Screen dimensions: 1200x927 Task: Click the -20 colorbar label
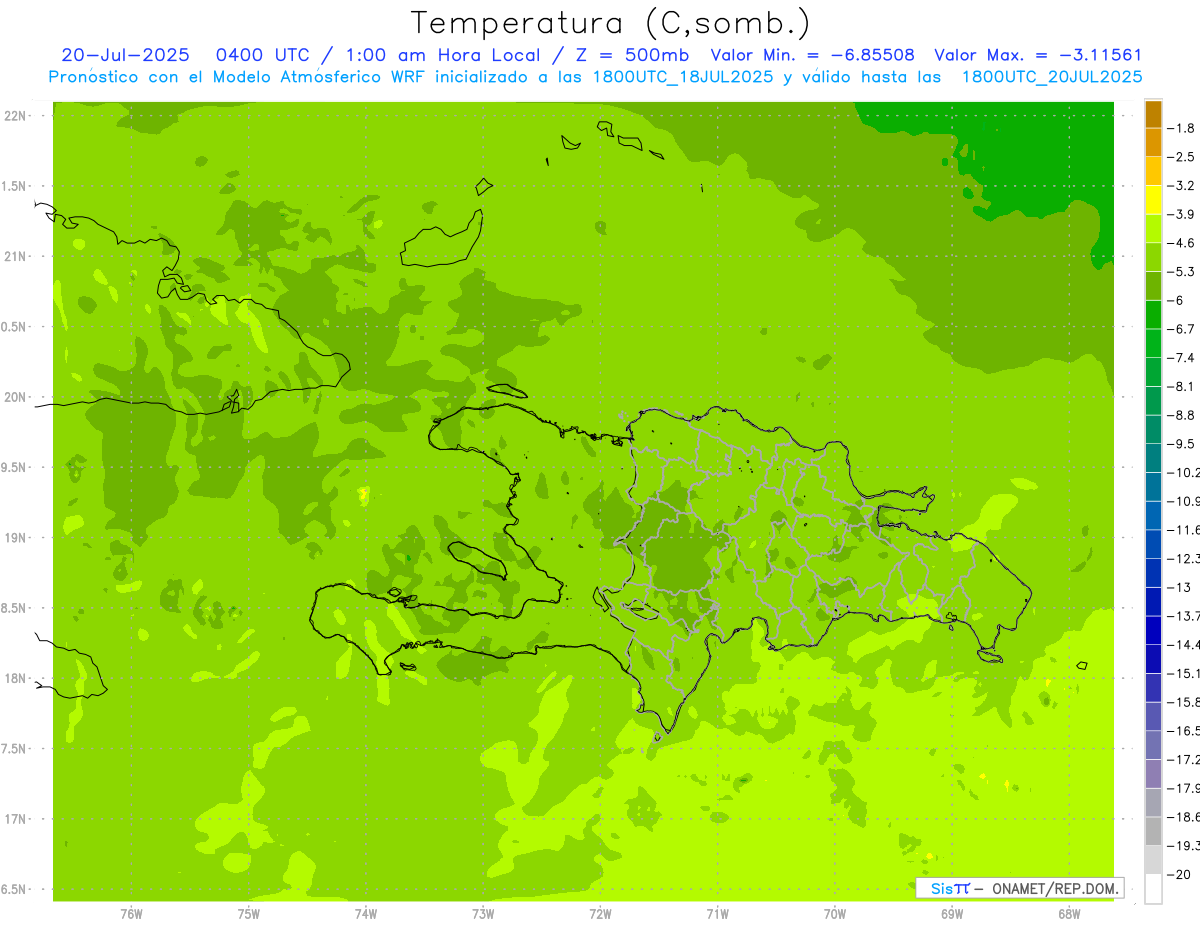coord(1180,874)
